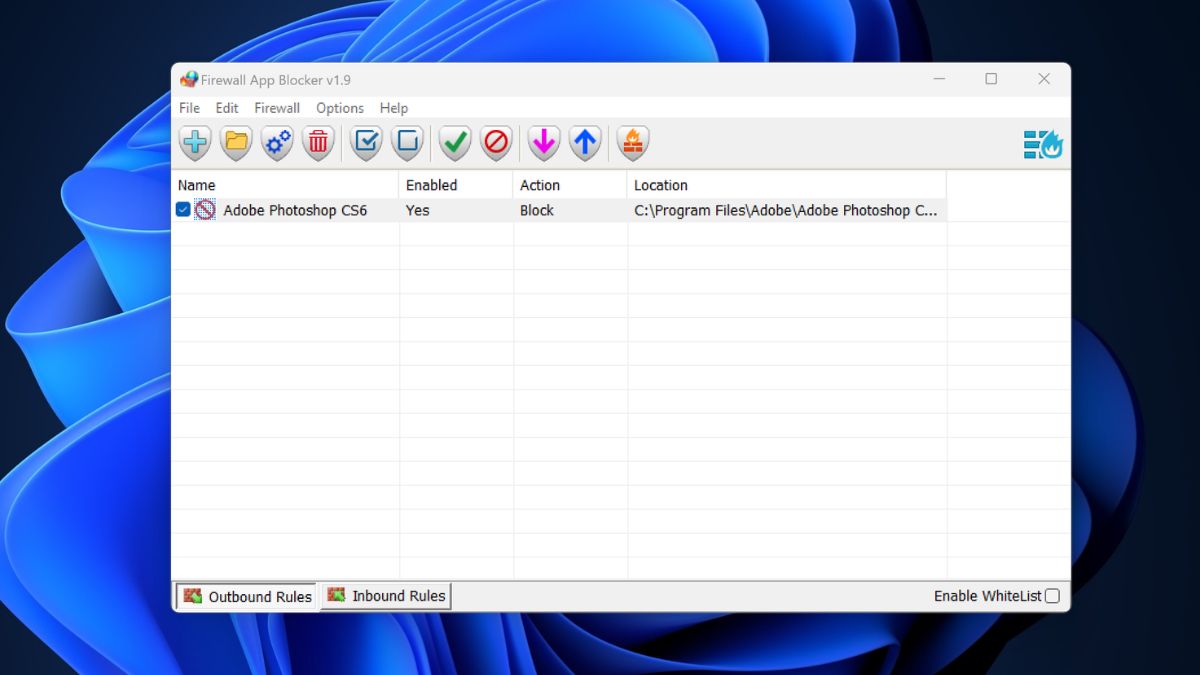1200x675 pixels.
Task: Click the blocked app icon beside Adobe Photoshop CS6
Action: [x=205, y=210]
